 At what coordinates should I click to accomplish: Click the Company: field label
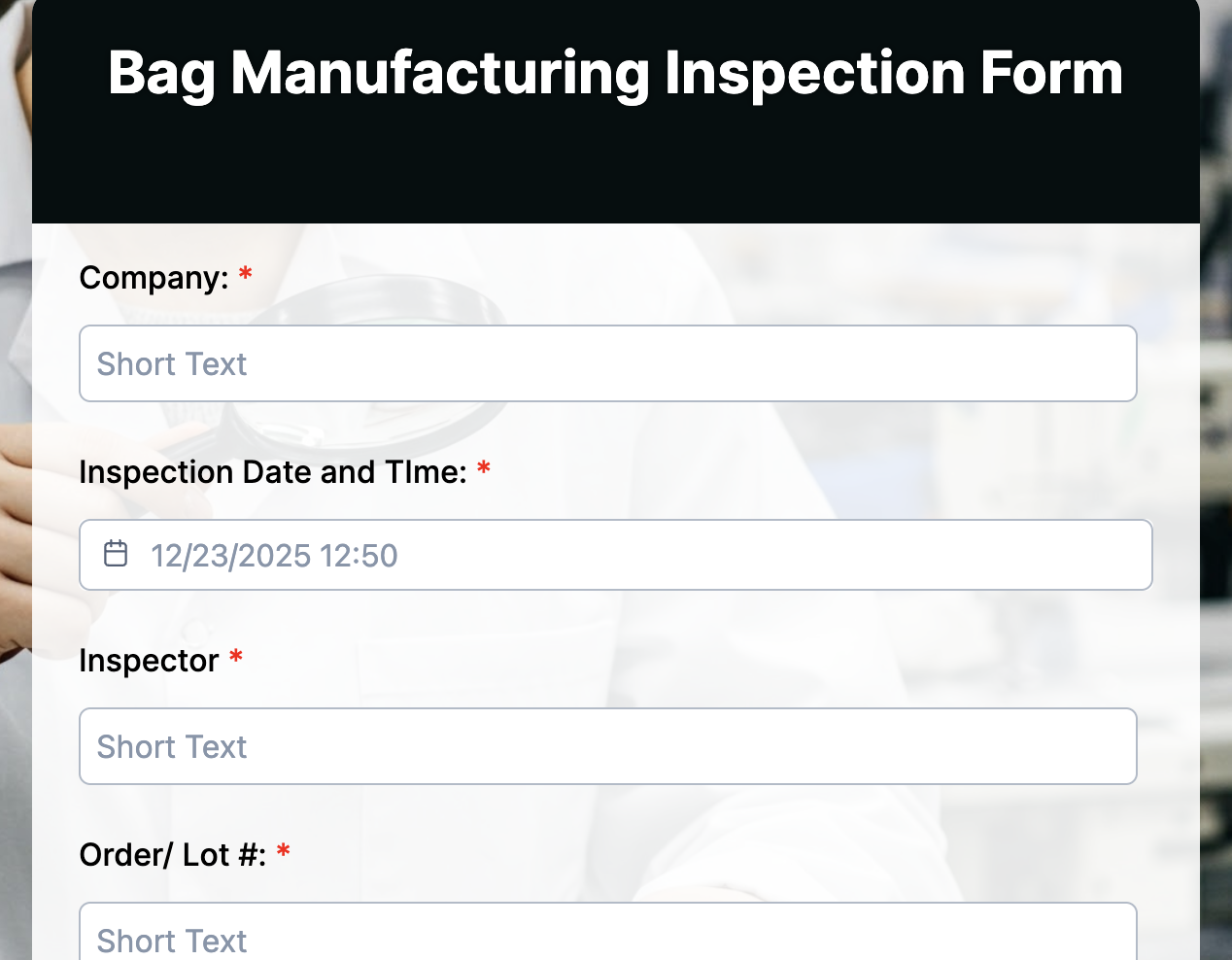(x=155, y=278)
